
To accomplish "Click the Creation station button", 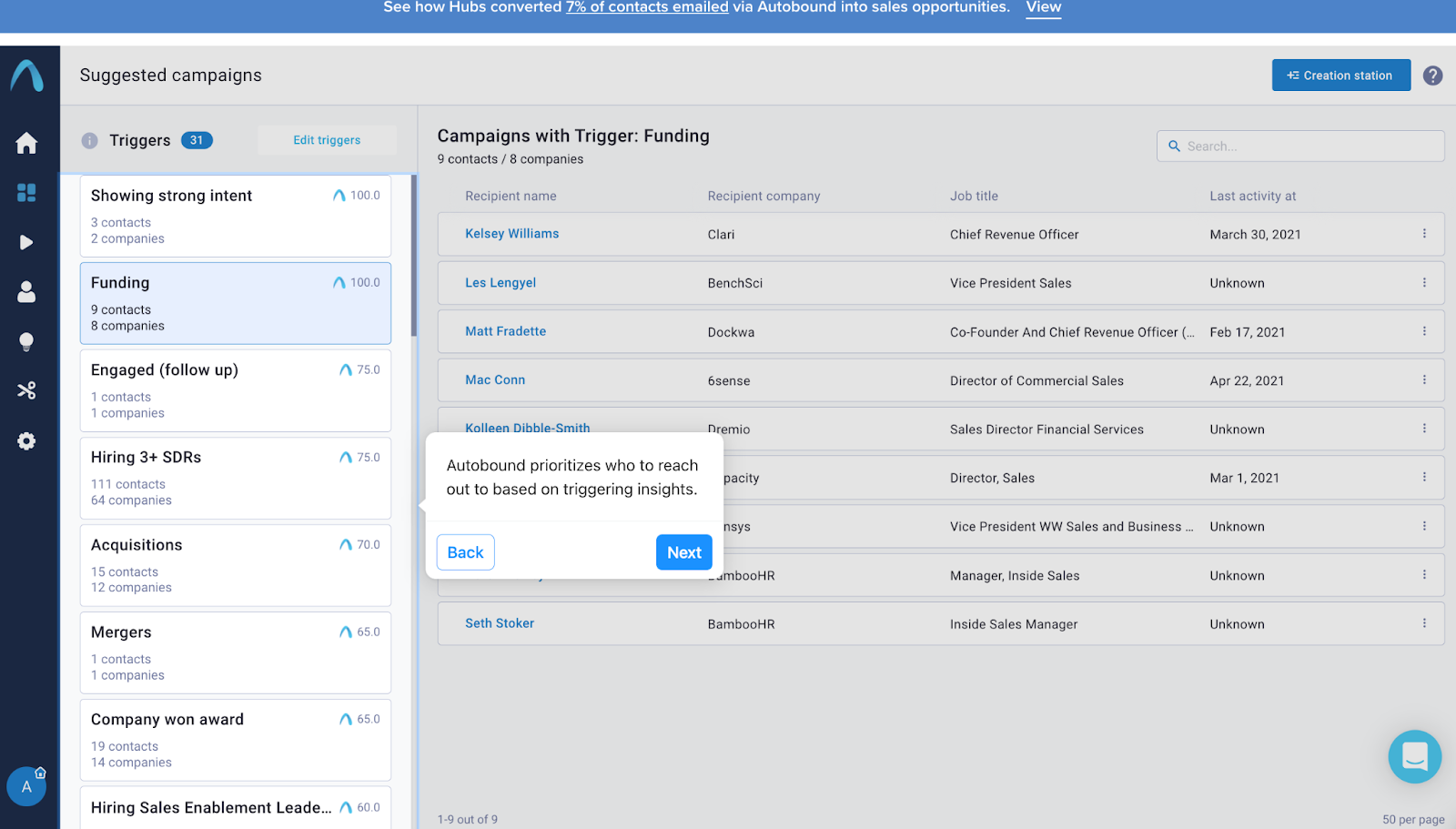I will 1341,76.
